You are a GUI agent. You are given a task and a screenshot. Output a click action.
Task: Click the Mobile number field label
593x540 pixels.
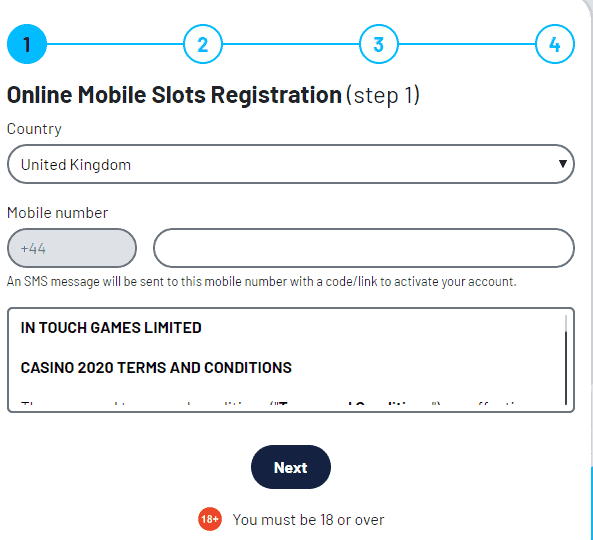pyautogui.click(x=57, y=213)
